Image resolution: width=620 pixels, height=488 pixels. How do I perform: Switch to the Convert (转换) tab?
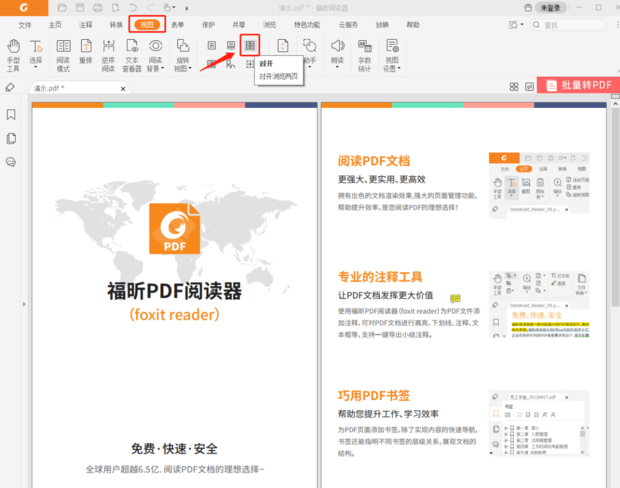click(116, 25)
